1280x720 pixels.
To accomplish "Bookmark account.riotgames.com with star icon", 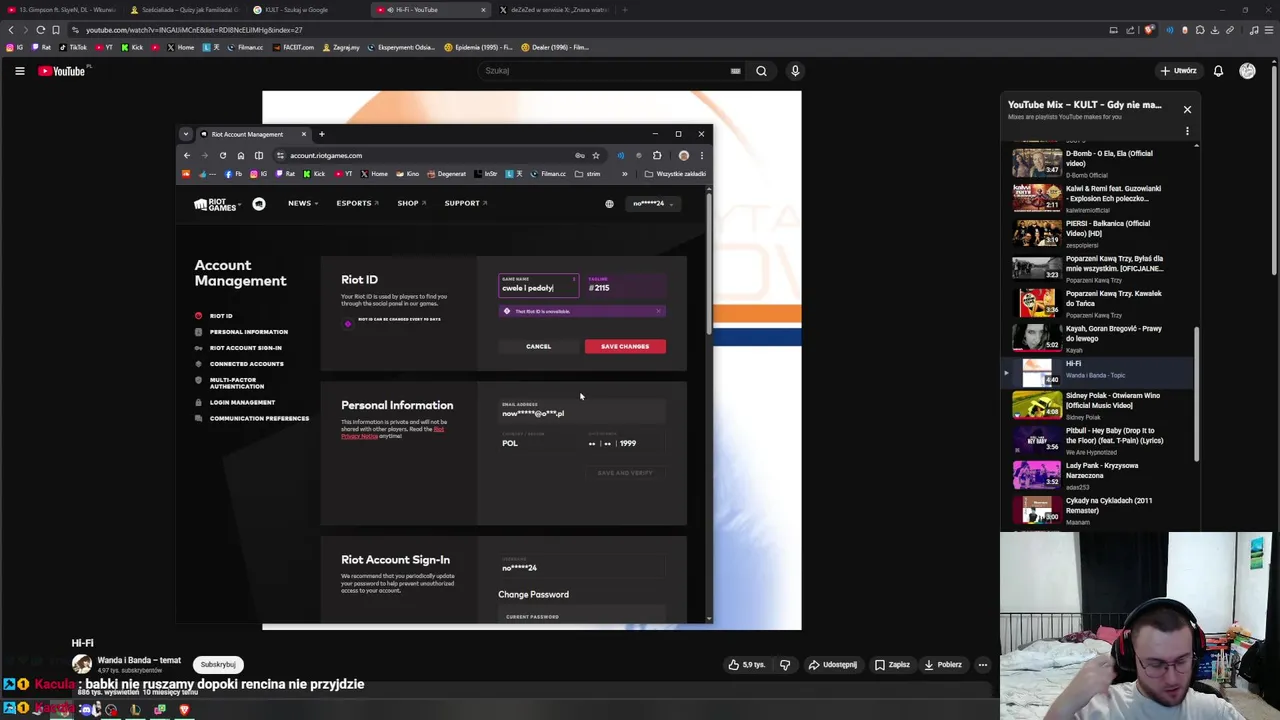I will click(x=595, y=155).
